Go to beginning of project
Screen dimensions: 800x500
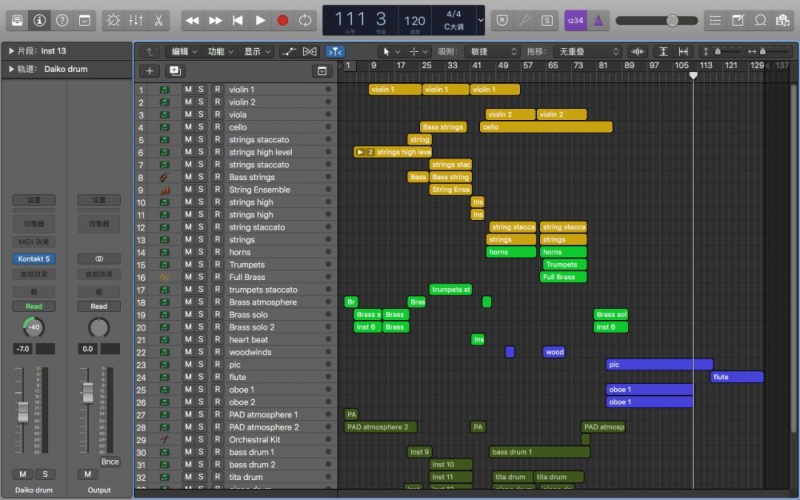[x=238, y=20]
